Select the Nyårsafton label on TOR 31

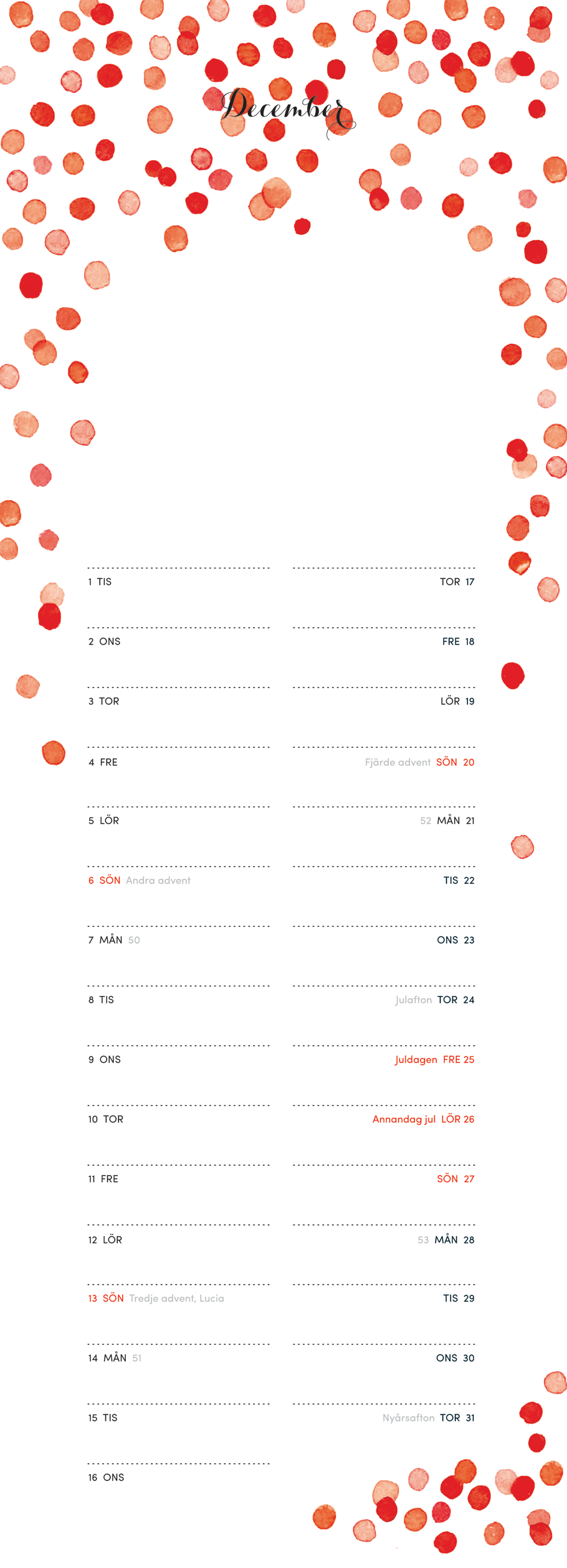[408, 1418]
